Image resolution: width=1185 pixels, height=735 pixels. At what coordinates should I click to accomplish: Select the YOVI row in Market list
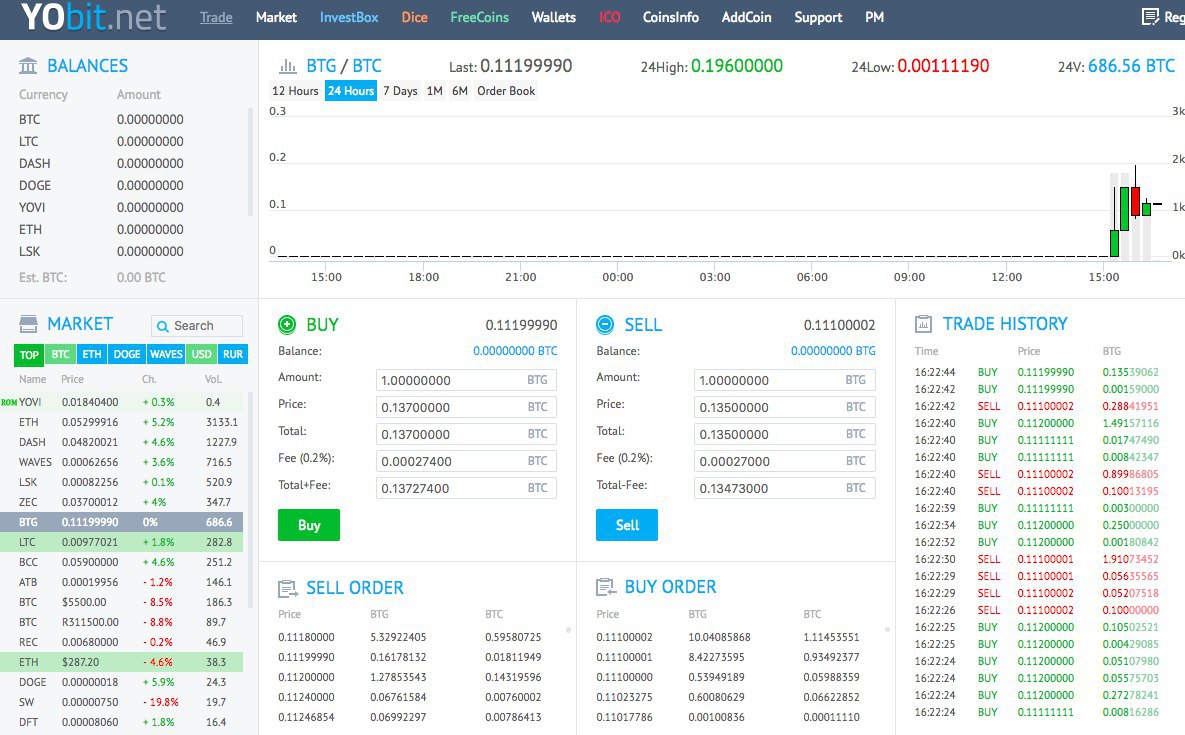pyautogui.click(x=122, y=402)
